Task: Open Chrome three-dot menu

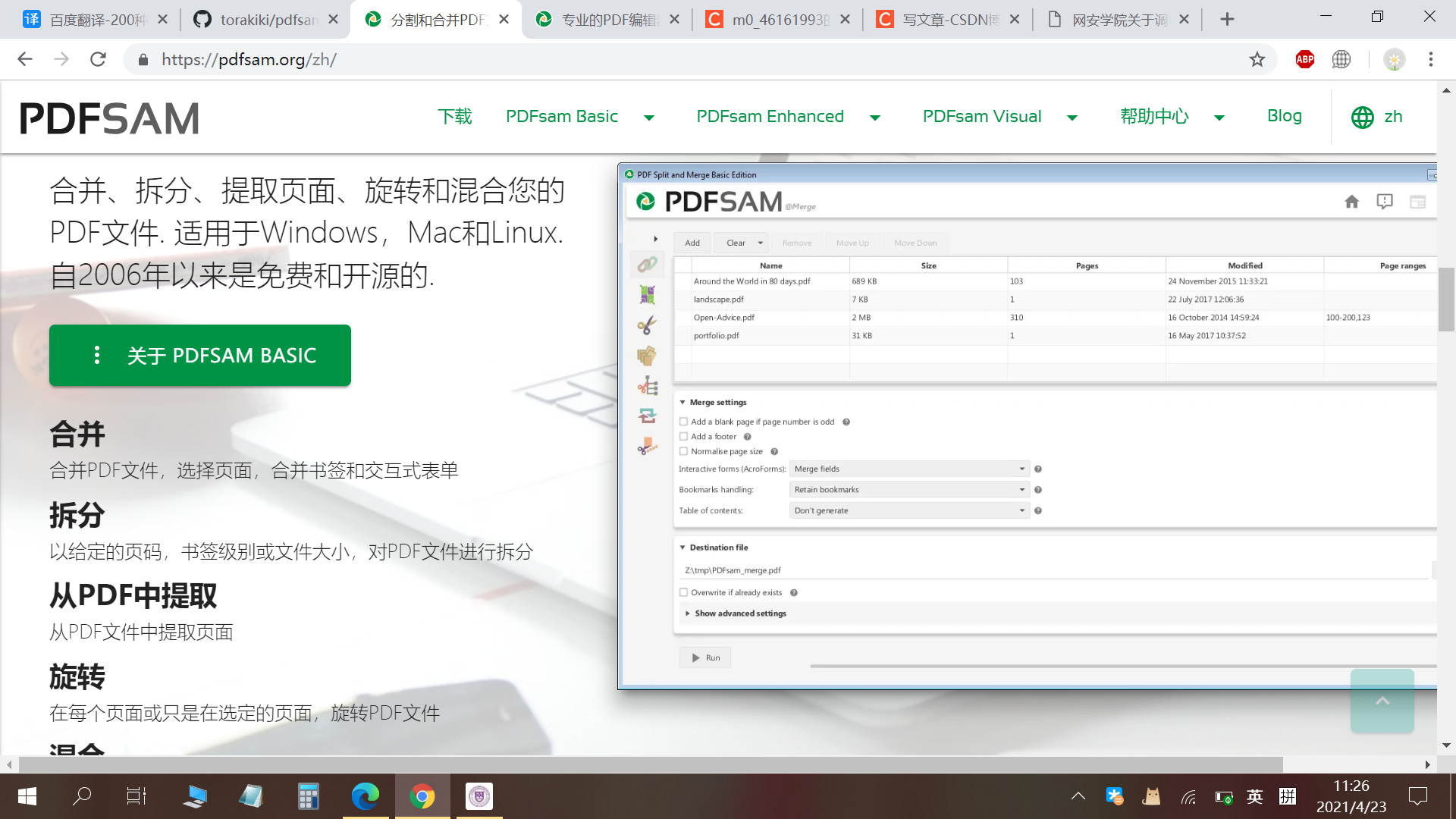Action: click(1431, 59)
